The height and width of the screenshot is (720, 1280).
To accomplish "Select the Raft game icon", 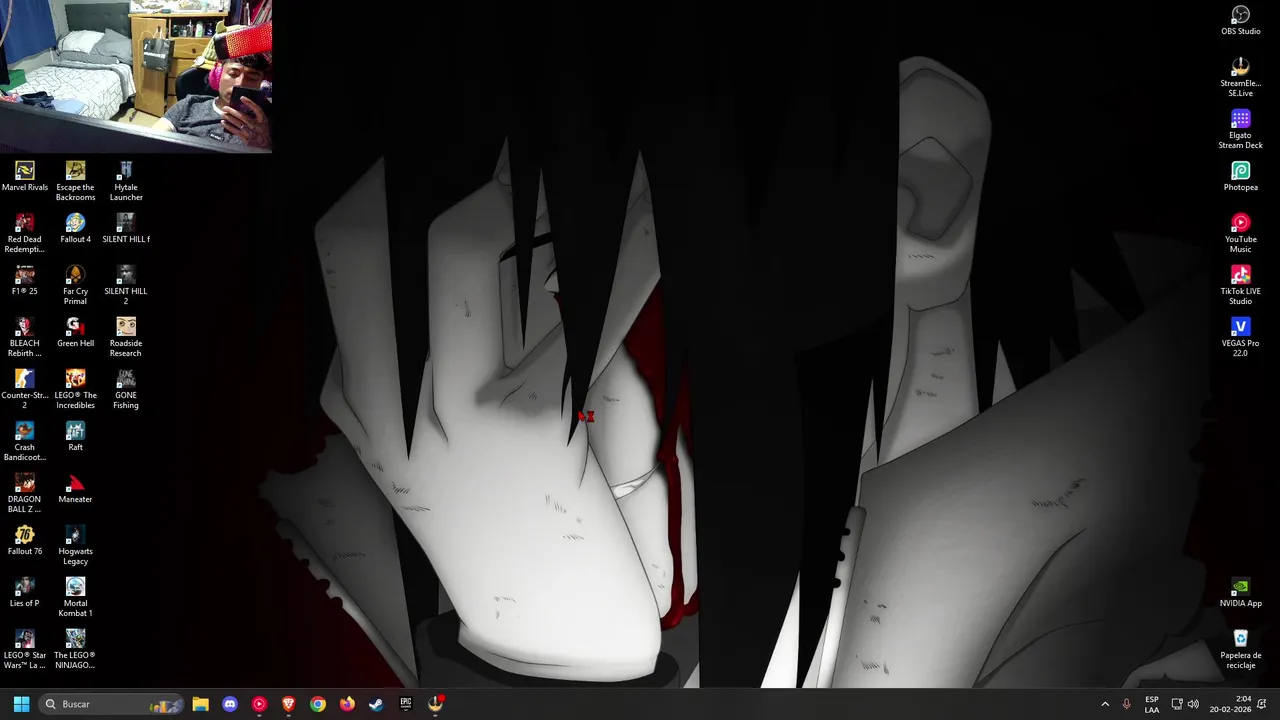I will click(x=75, y=437).
